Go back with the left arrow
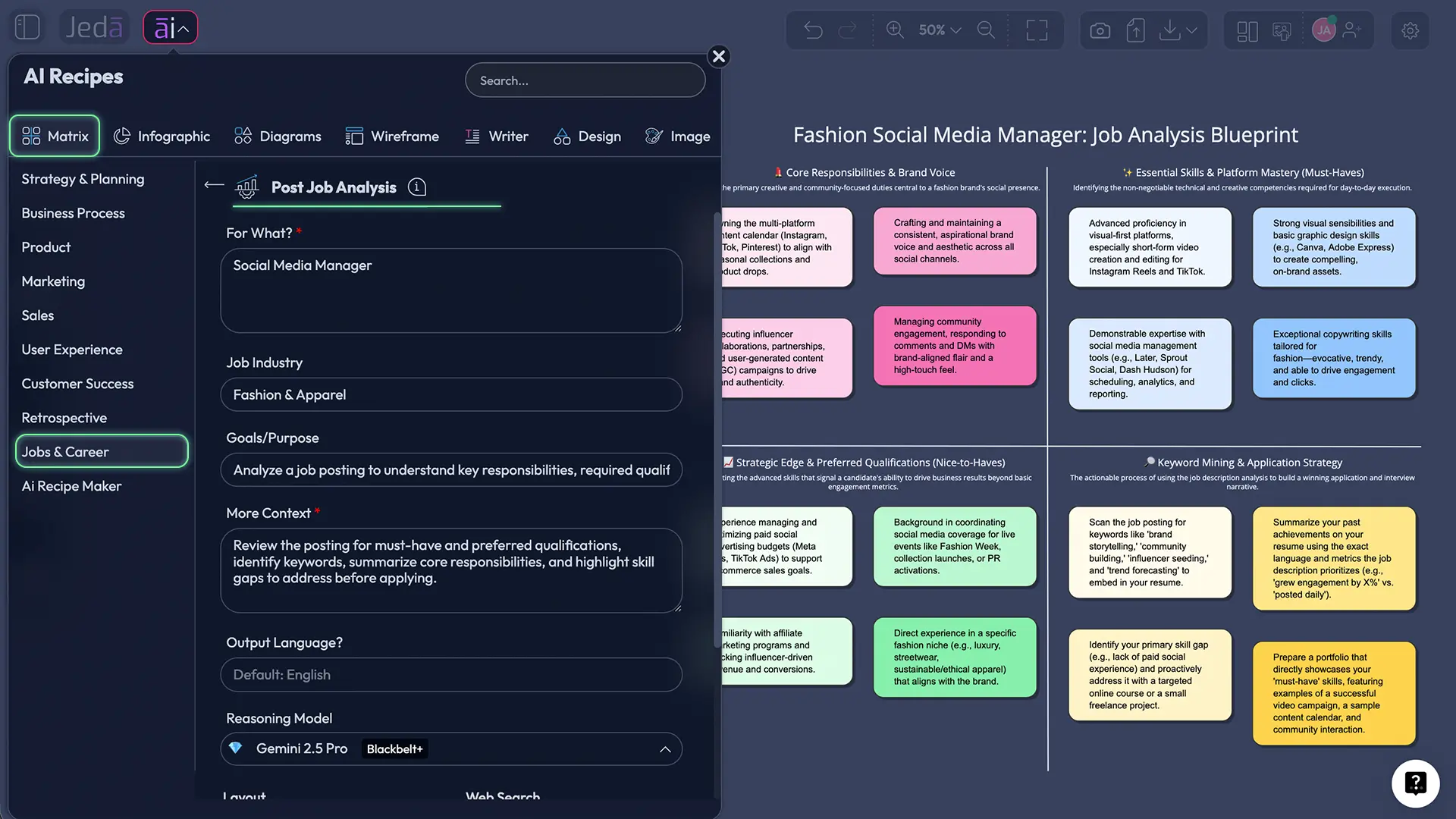 tap(215, 184)
